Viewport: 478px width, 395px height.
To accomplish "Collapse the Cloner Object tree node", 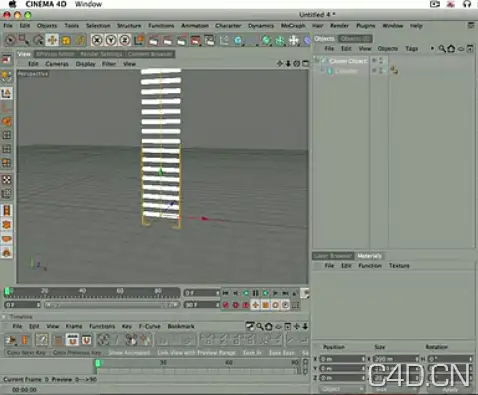I will 316,61.
